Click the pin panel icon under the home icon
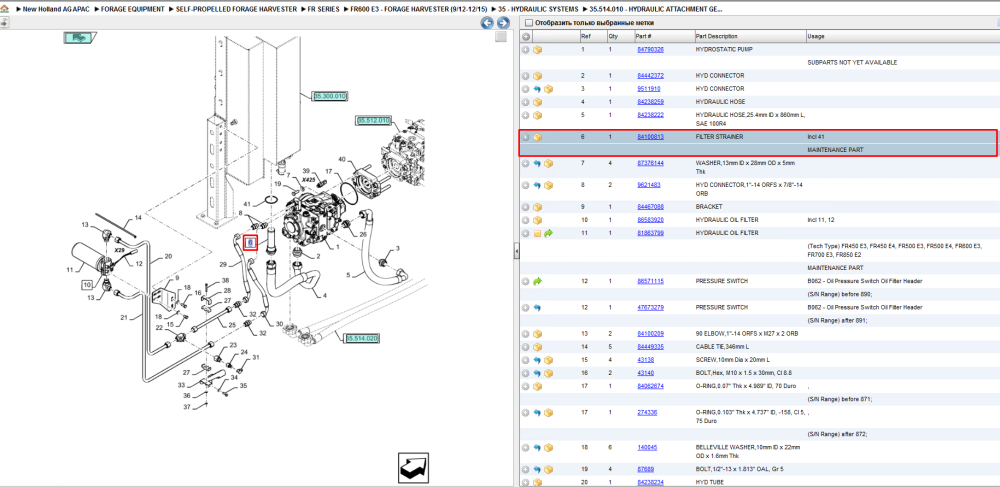Screen dimensions: 1000x487 4,23
